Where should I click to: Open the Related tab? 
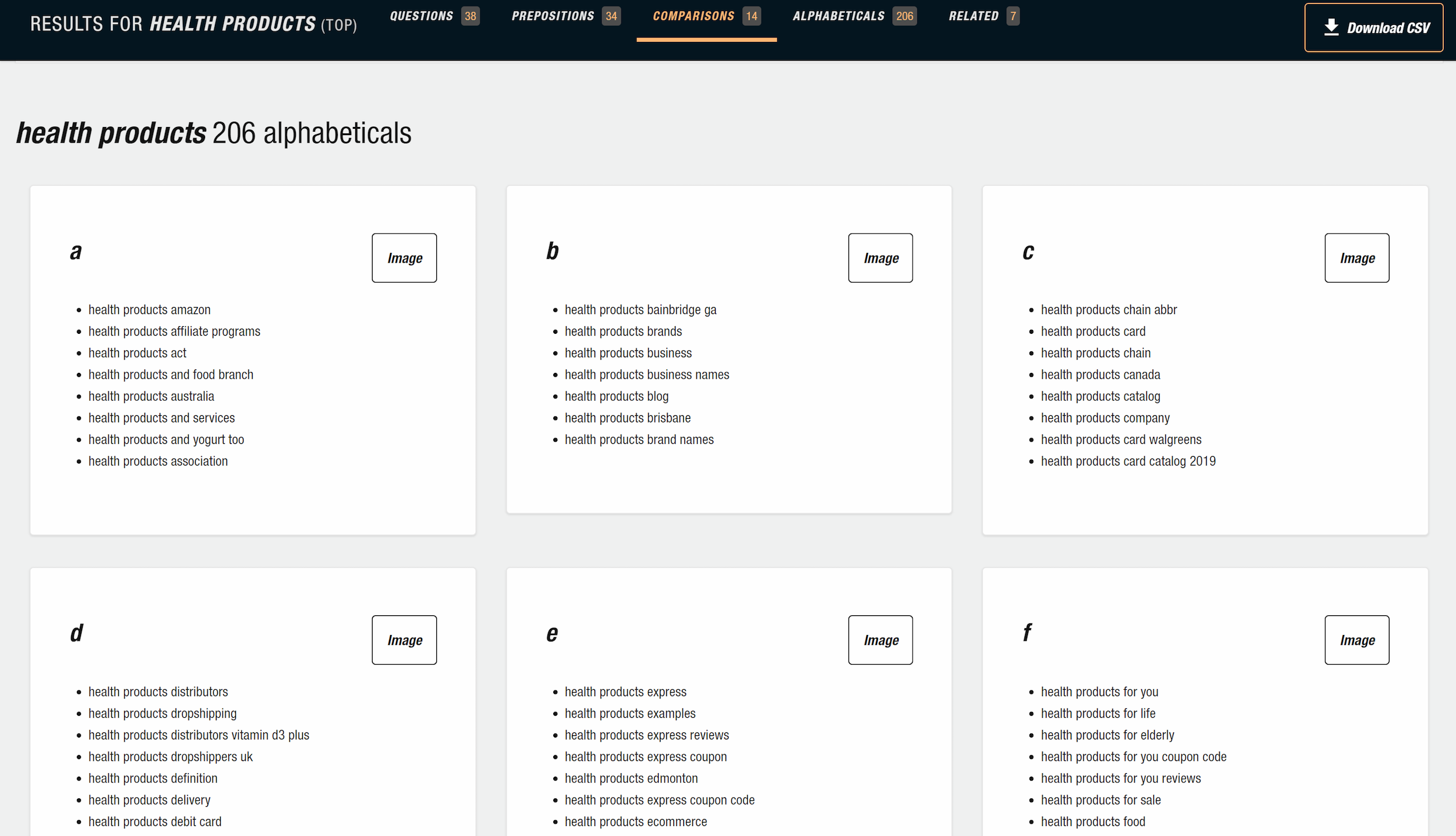(983, 16)
